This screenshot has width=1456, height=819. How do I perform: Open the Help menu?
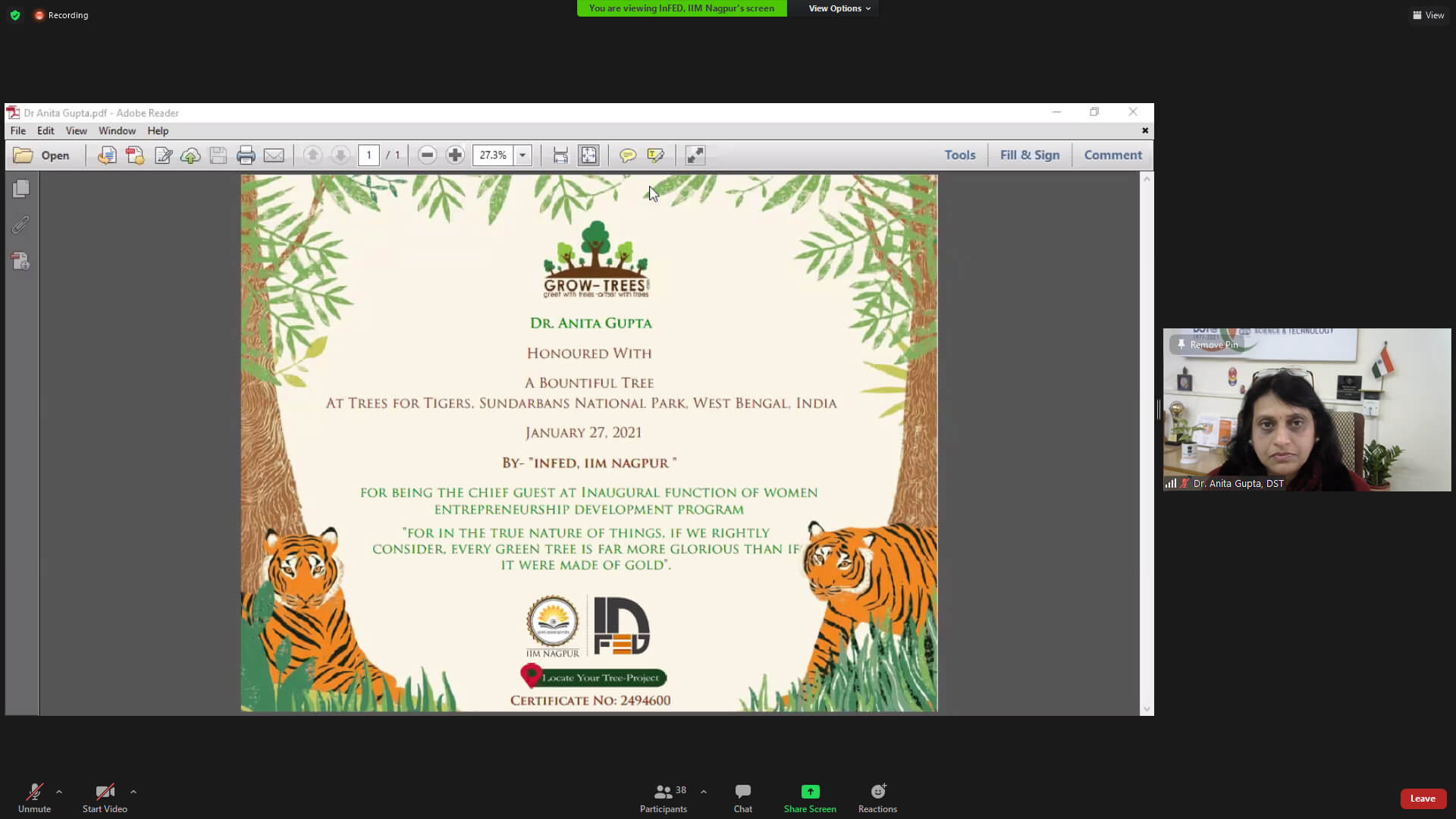click(x=158, y=131)
